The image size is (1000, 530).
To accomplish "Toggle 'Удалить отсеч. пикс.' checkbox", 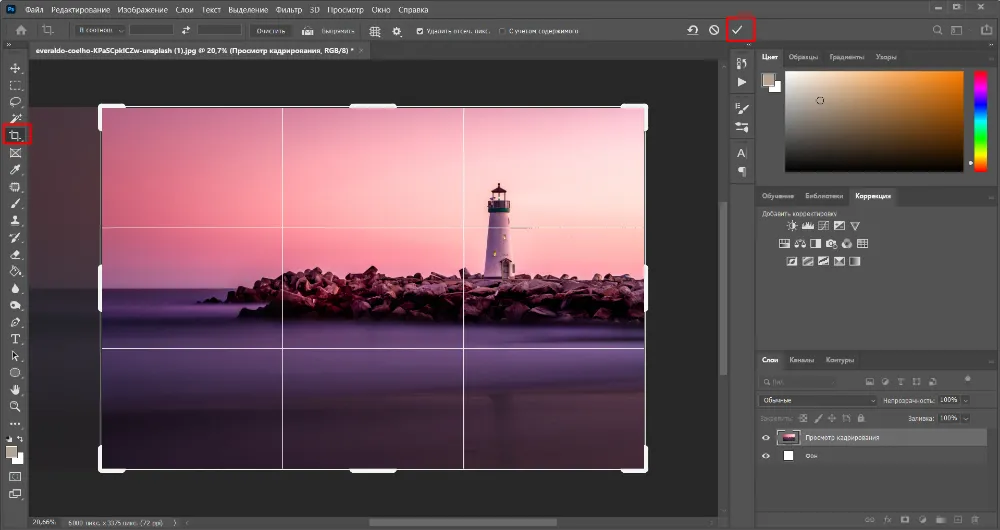I will click(x=420, y=31).
